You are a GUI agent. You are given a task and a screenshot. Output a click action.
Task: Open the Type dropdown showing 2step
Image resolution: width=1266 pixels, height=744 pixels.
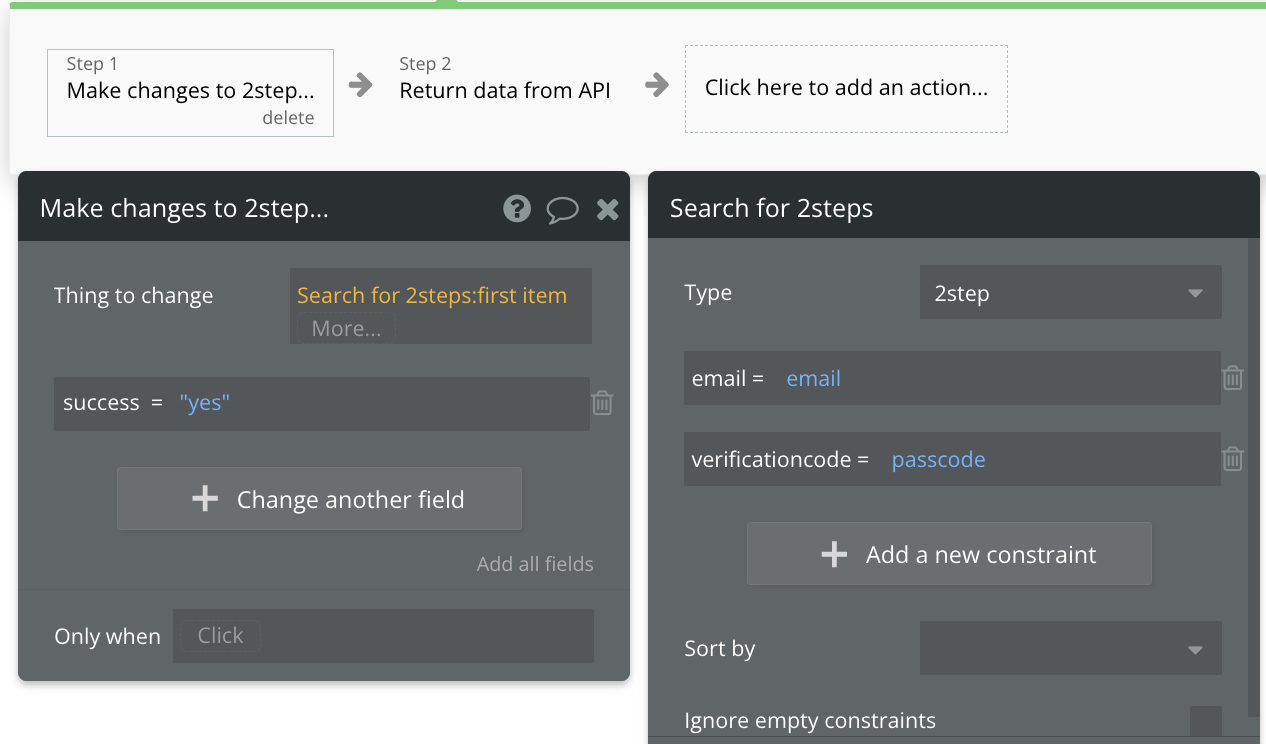click(1070, 293)
